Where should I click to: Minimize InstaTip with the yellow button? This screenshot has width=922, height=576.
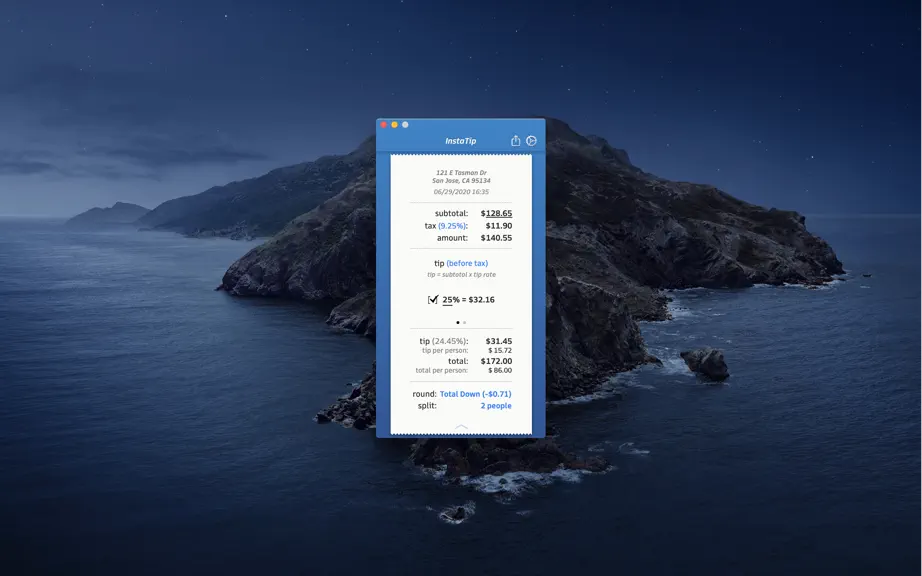394,125
